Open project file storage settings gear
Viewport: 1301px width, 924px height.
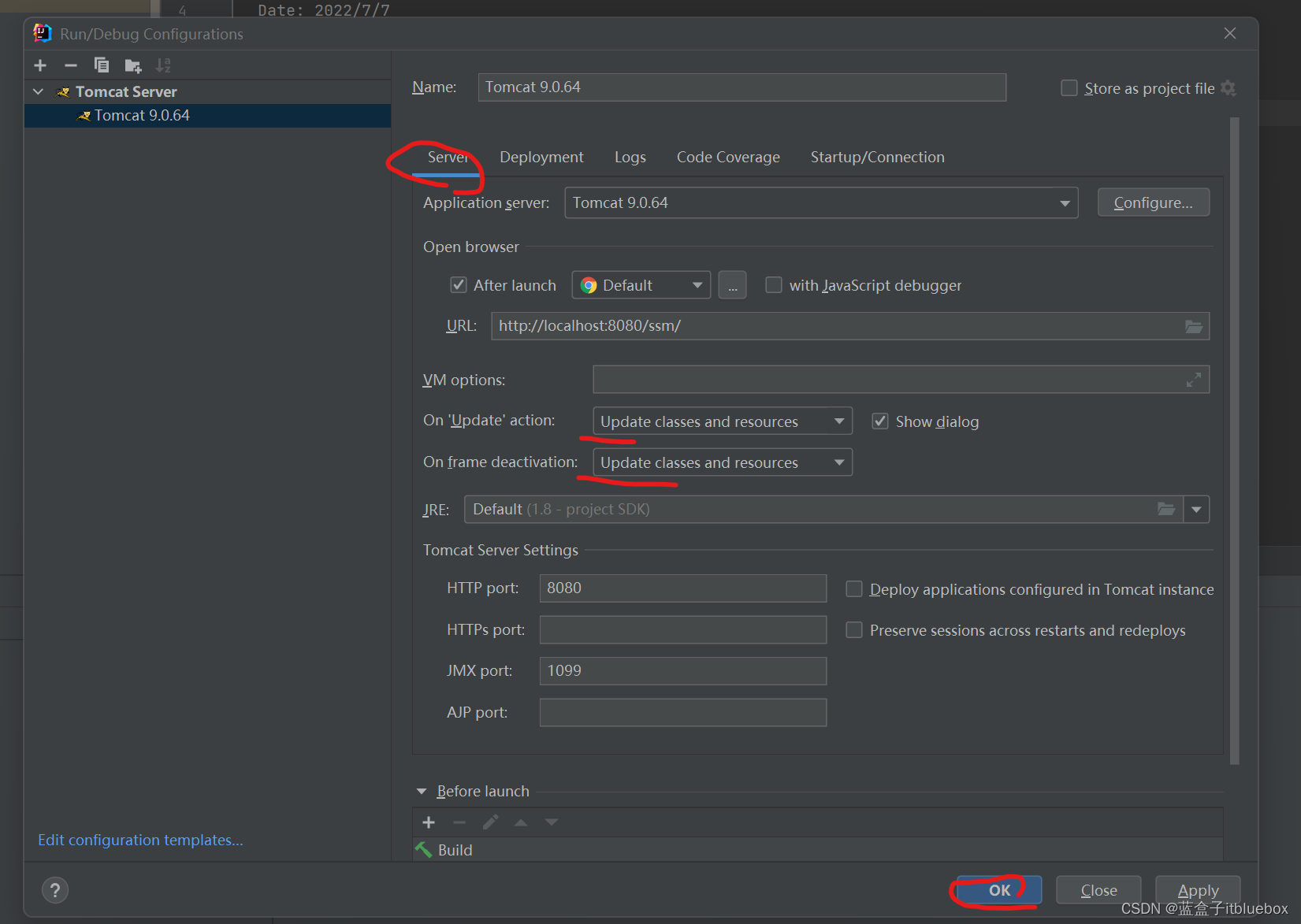(x=1228, y=88)
